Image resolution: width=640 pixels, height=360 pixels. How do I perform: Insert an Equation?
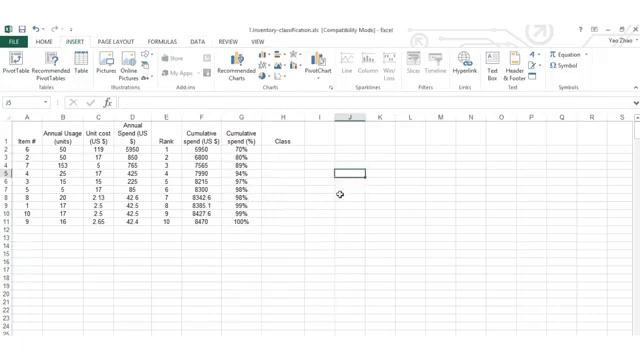click(565, 54)
